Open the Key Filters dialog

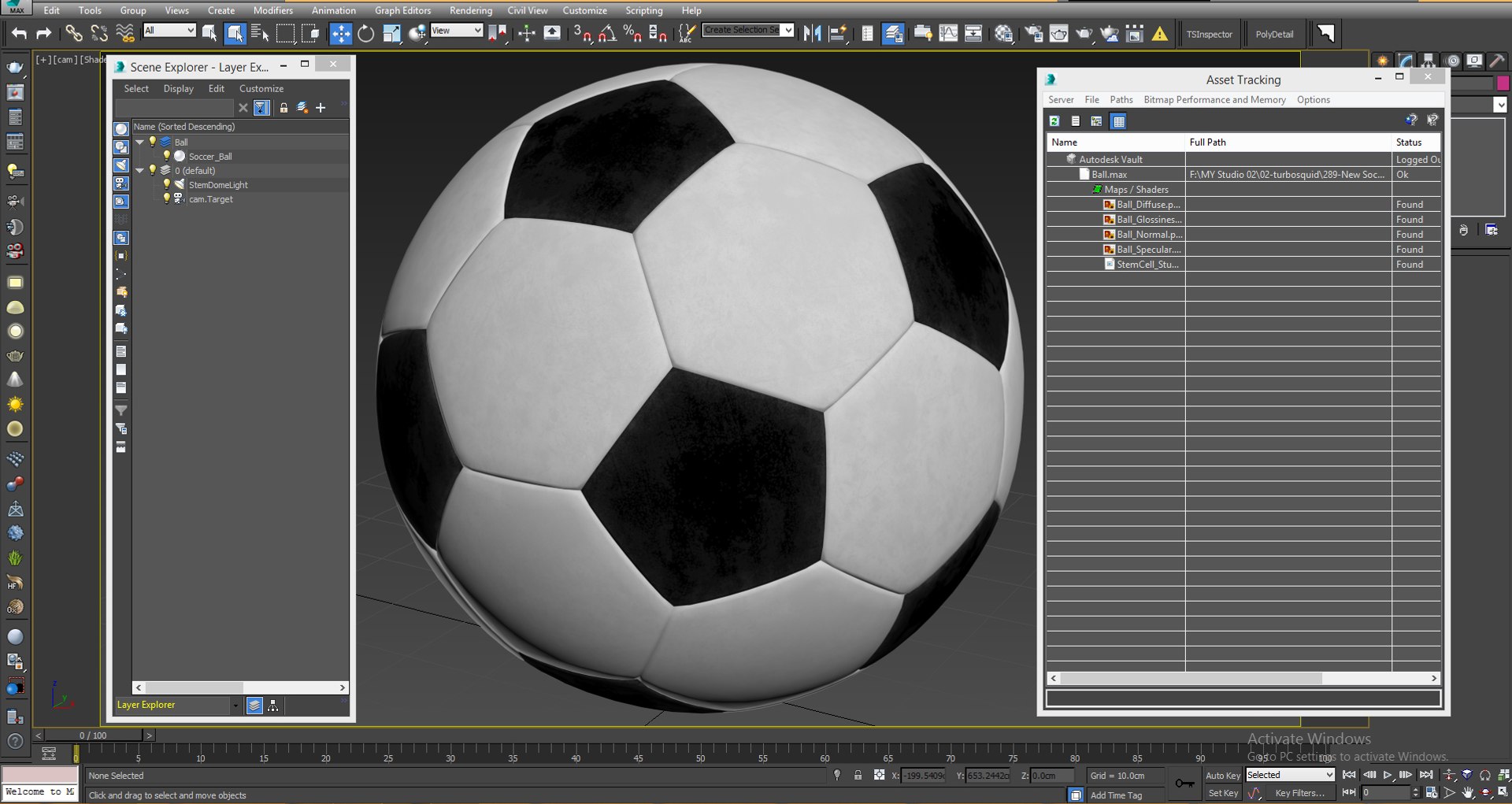coord(1299,793)
